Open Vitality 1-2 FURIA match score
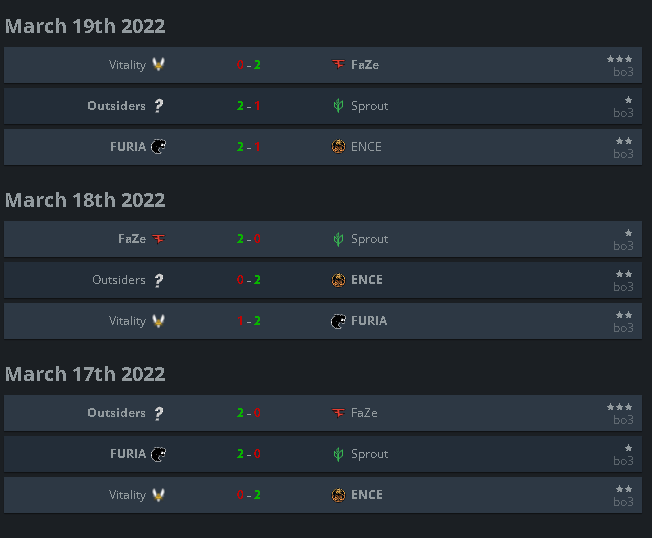The image size is (652, 538). pyautogui.click(x=249, y=321)
